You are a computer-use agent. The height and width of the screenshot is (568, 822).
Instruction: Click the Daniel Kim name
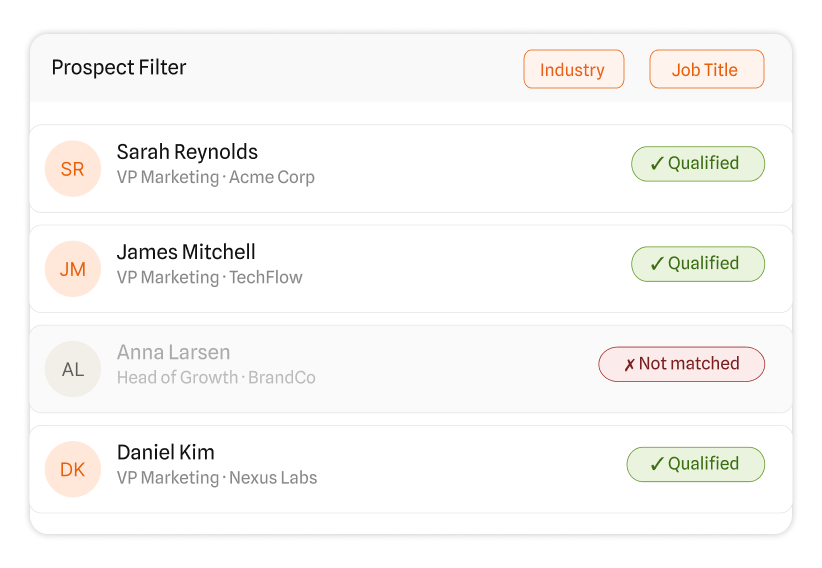165,452
